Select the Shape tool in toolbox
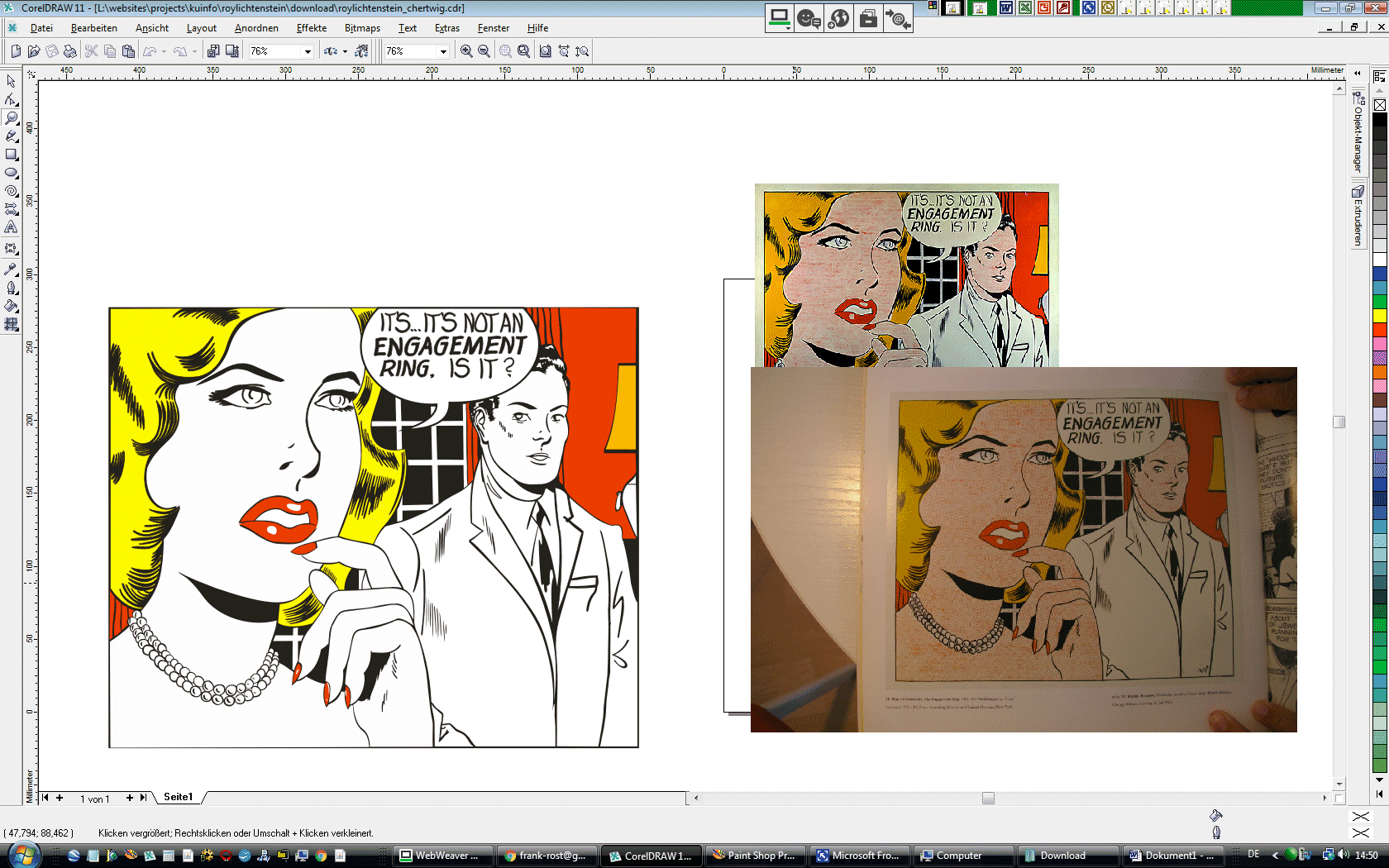This screenshot has width=1389, height=868. click(11, 99)
